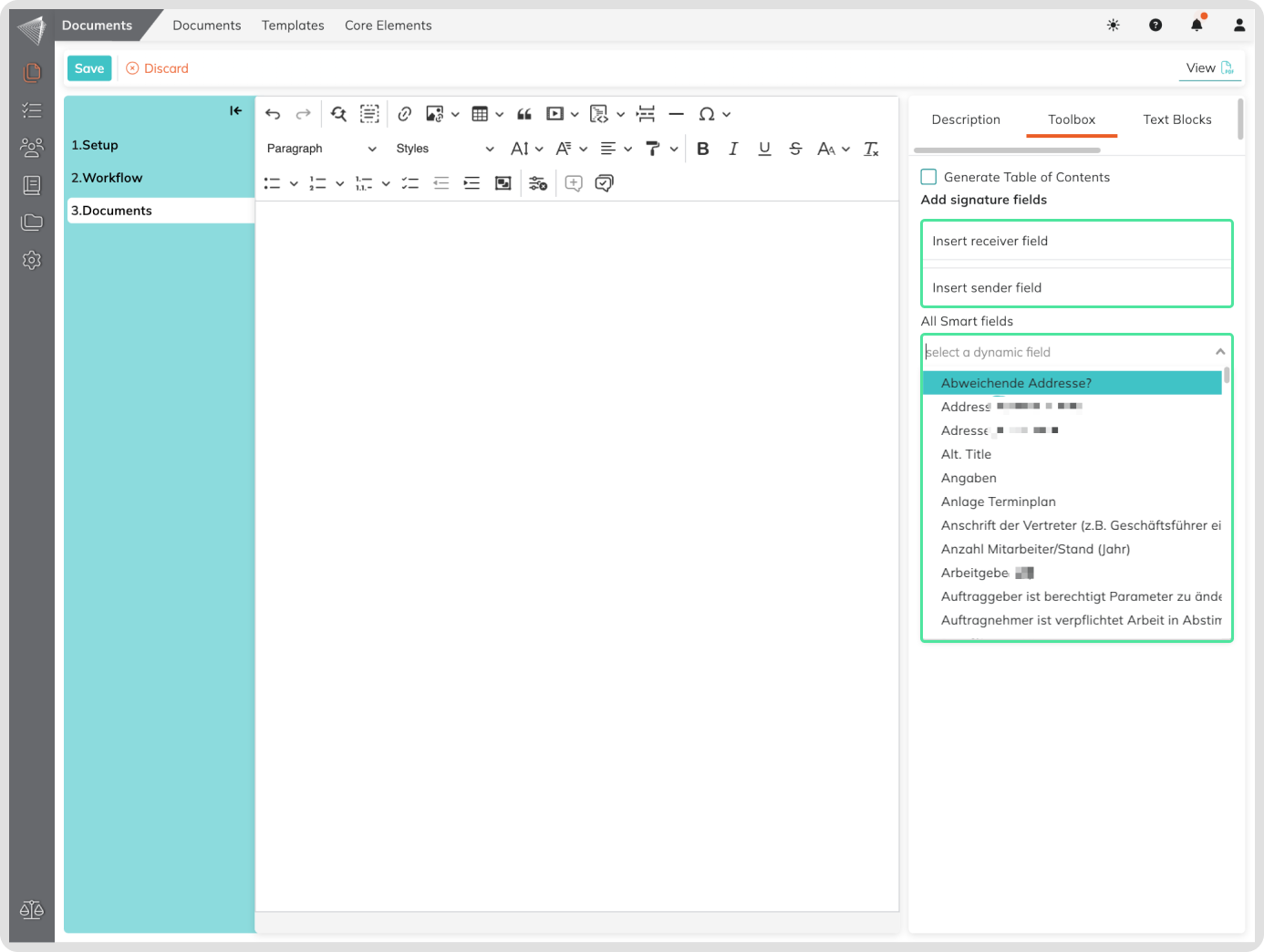Switch to the Text Blocks tab

click(x=1176, y=119)
